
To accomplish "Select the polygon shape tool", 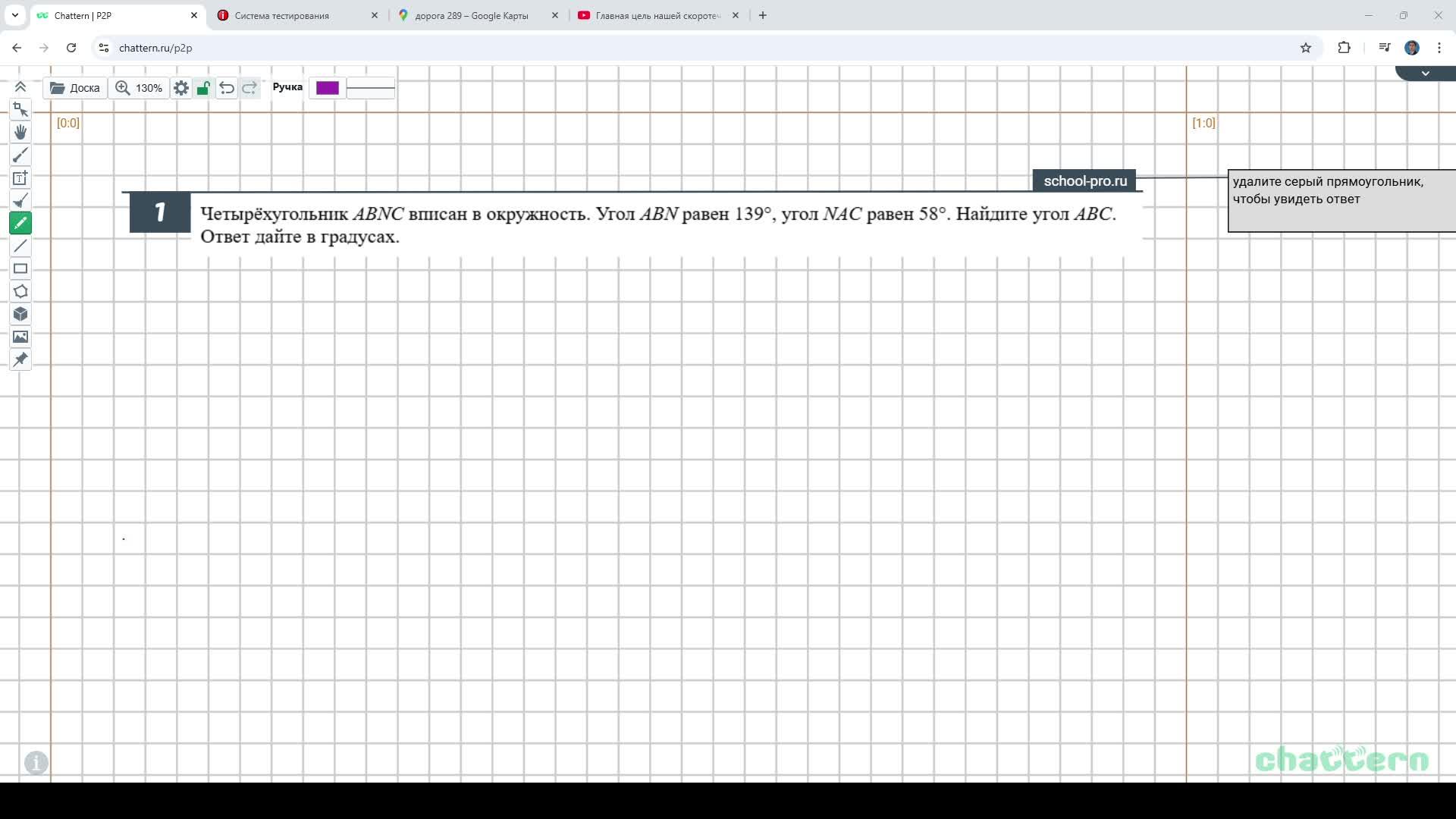I will click(x=20, y=291).
